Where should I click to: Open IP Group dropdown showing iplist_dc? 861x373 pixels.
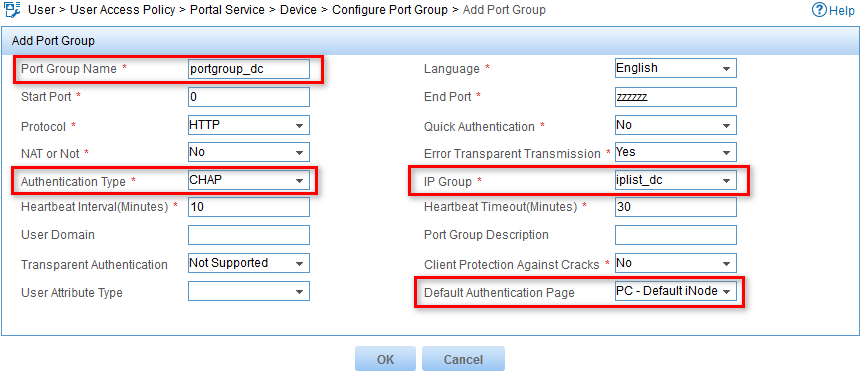675,180
